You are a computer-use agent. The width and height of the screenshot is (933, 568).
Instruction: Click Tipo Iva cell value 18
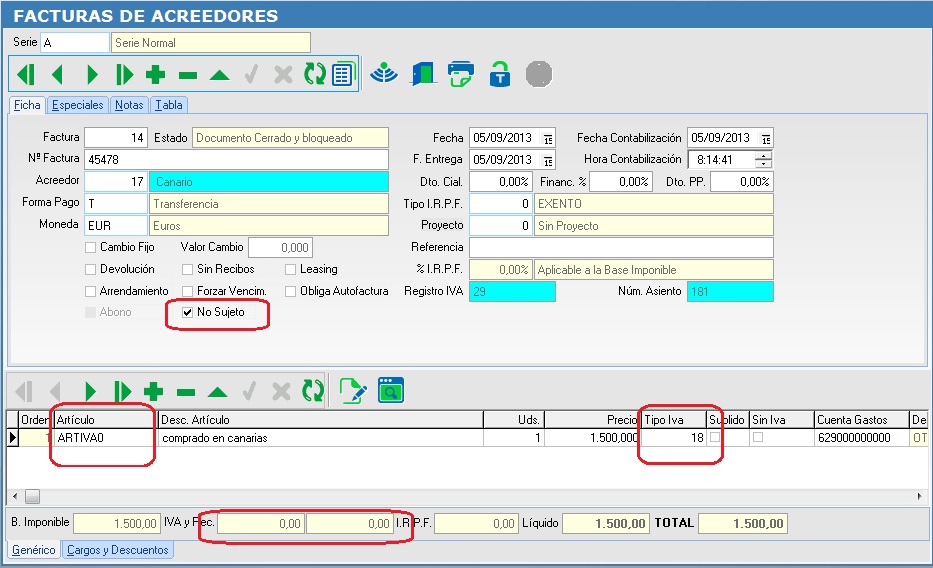click(674, 438)
